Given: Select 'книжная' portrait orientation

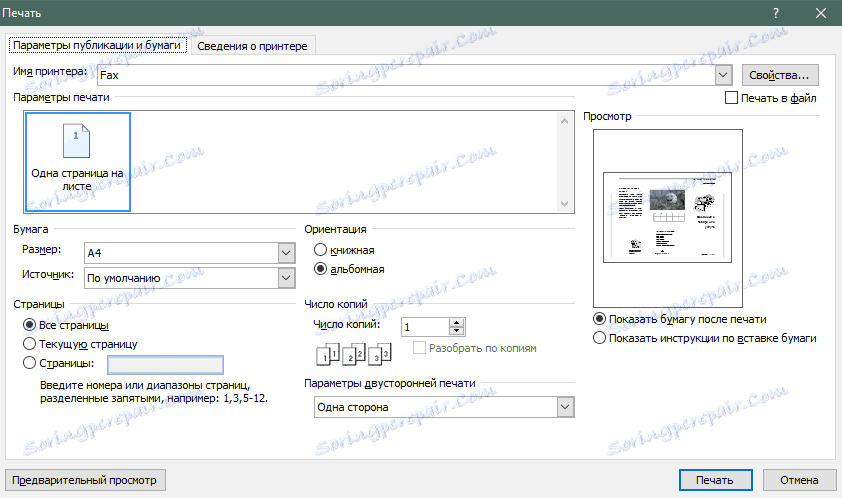Looking at the screenshot, I should pyautogui.click(x=320, y=250).
